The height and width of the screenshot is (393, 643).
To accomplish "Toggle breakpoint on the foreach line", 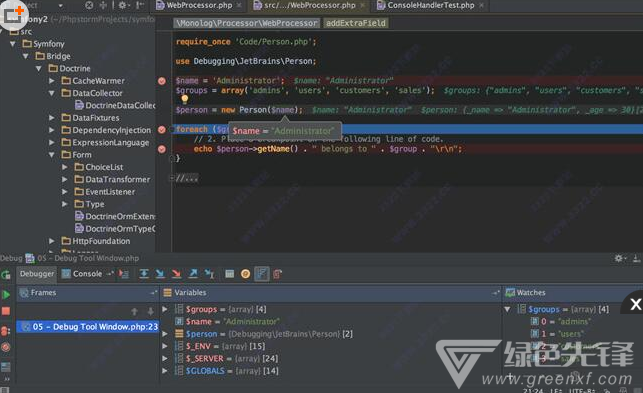I will [x=162, y=130].
